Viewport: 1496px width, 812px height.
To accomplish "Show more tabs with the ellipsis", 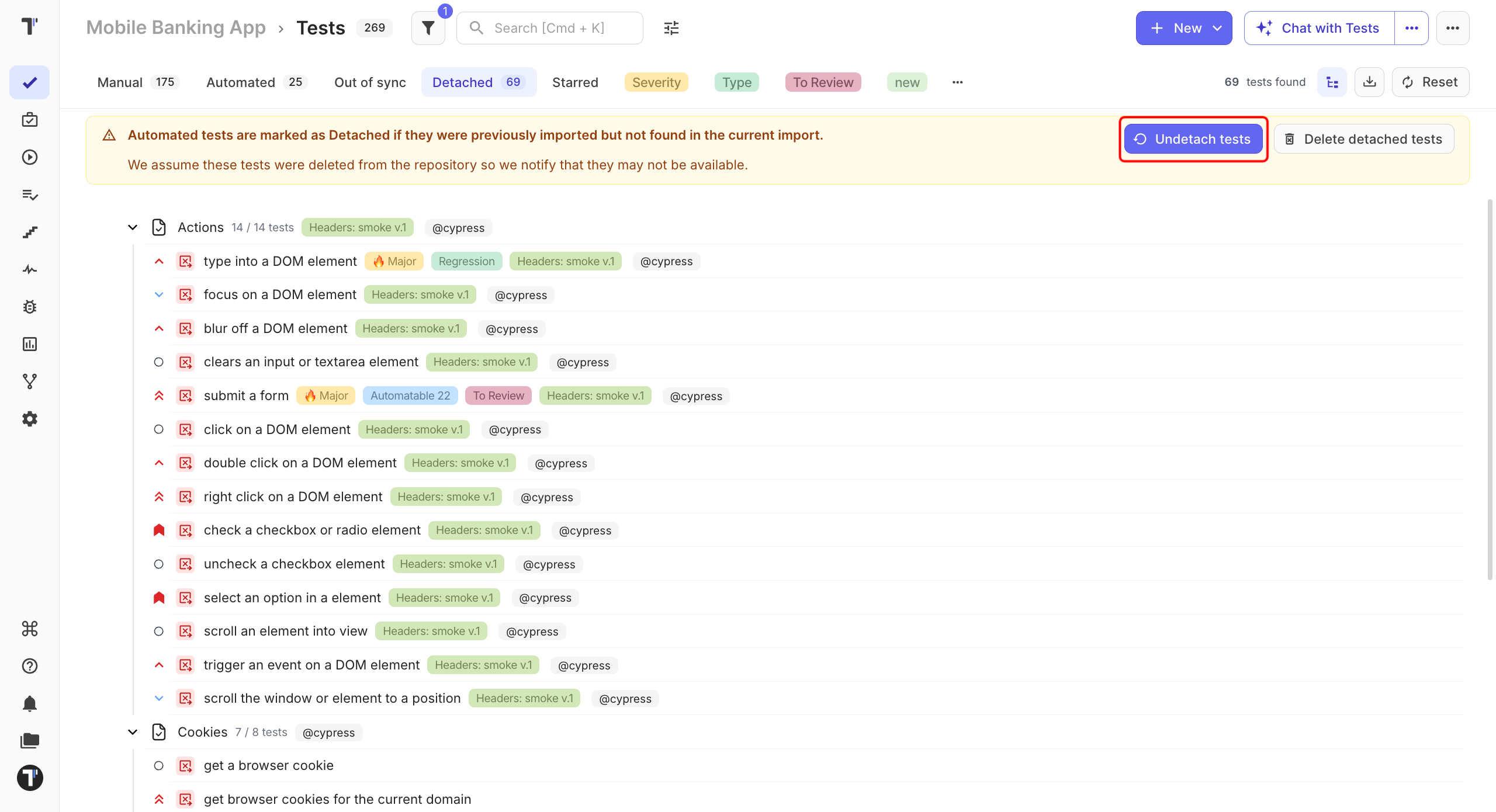I will click(x=957, y=82).
